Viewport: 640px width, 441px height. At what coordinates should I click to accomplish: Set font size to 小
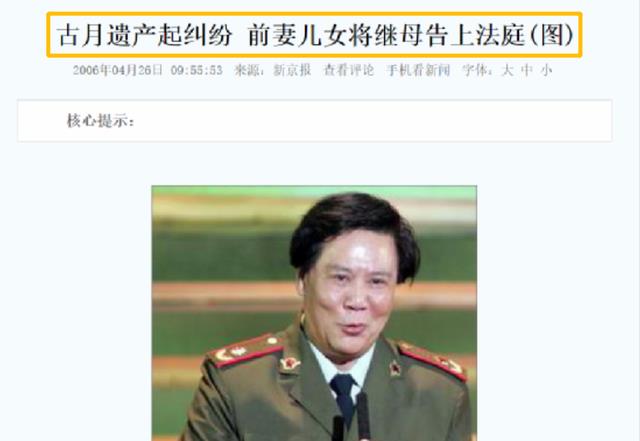point(546,70)
